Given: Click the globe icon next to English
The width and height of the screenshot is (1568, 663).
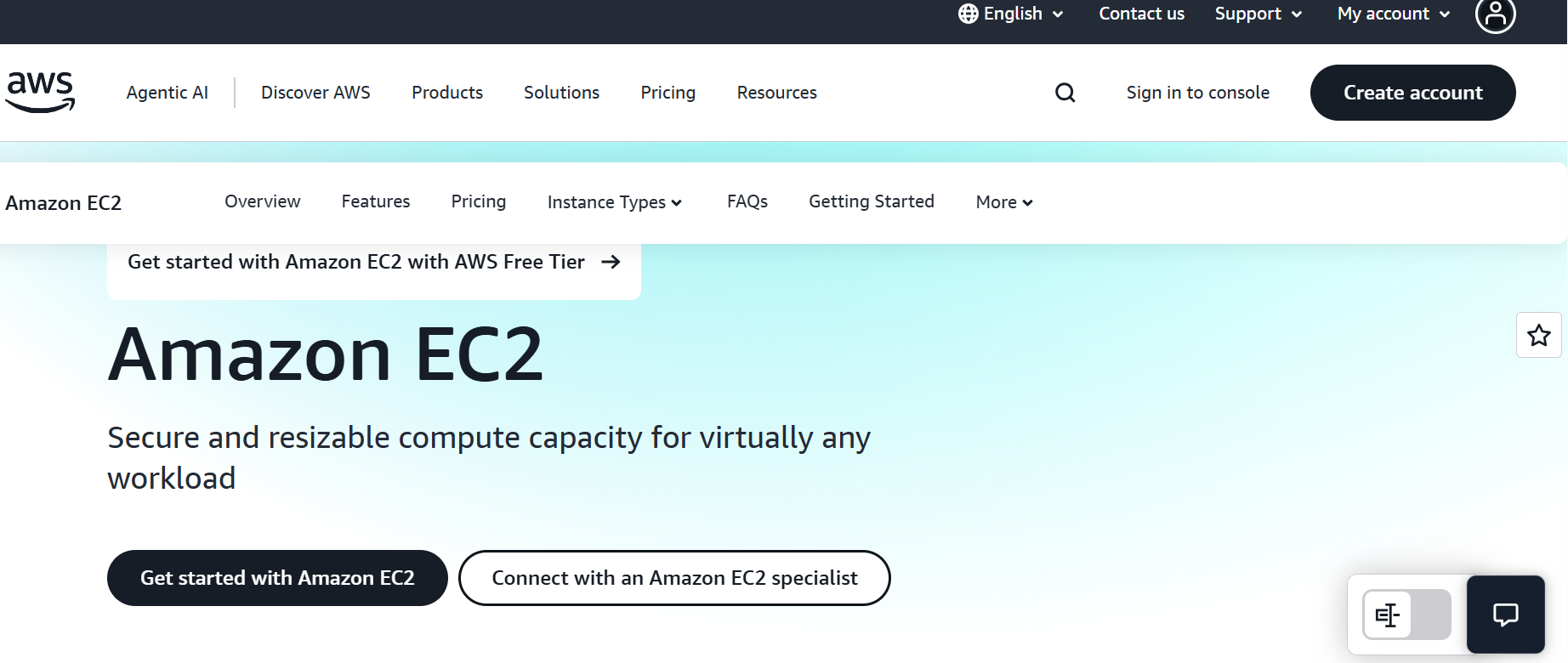Looking at the screenshot, I should click(966, 14).
